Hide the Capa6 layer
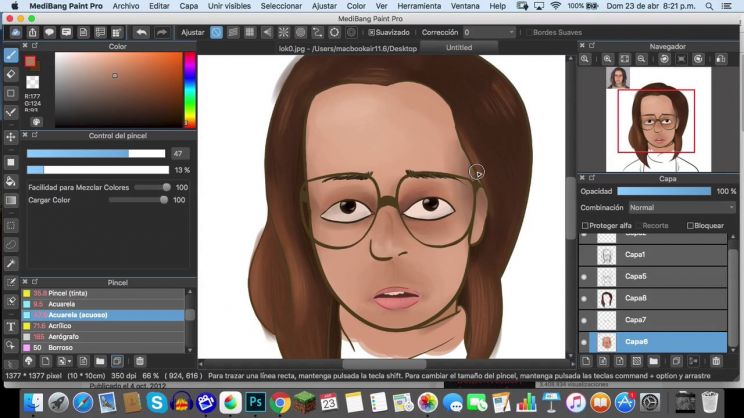Screen dimensions: 744x418 [x=584, y=342]
